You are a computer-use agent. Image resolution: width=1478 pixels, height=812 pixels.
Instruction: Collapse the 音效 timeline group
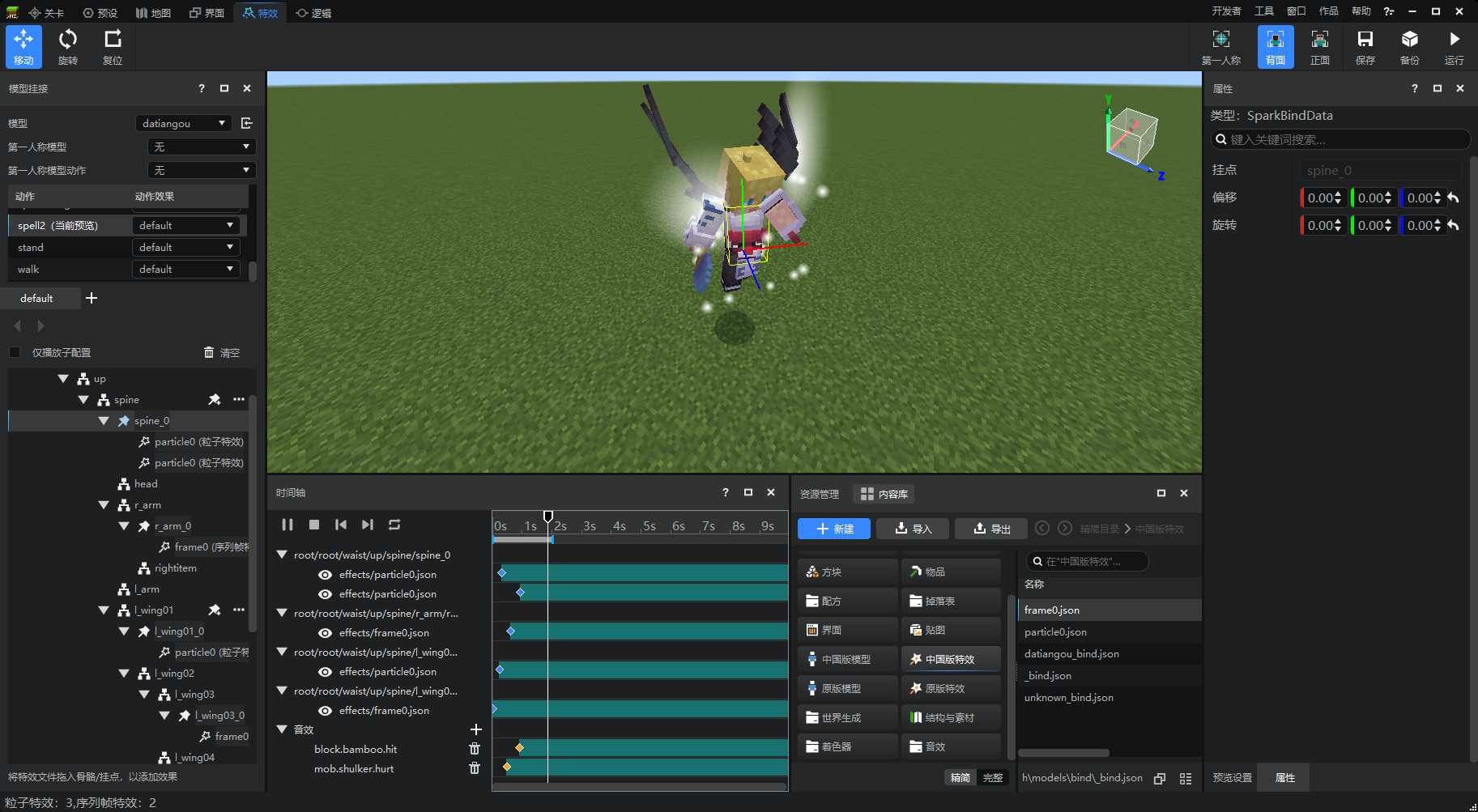[x=282, y=729]
